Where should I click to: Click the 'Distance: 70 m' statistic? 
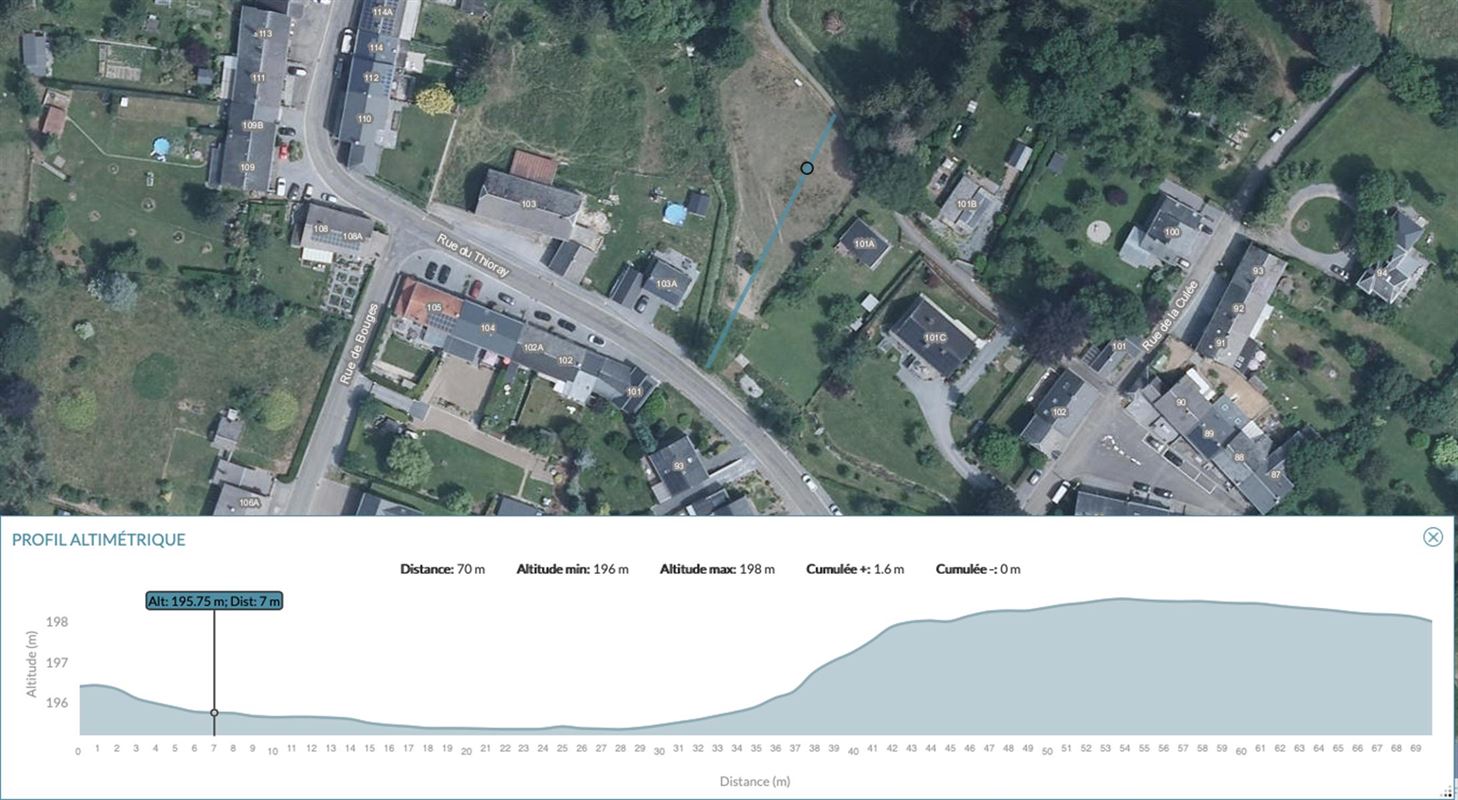(x=442, y=570)
